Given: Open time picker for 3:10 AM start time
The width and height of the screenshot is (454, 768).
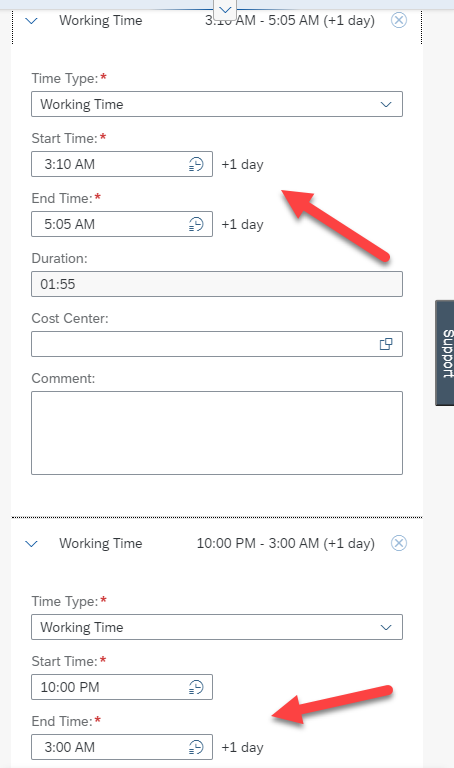Looking at the screenshot, I should tap(196, 164).
